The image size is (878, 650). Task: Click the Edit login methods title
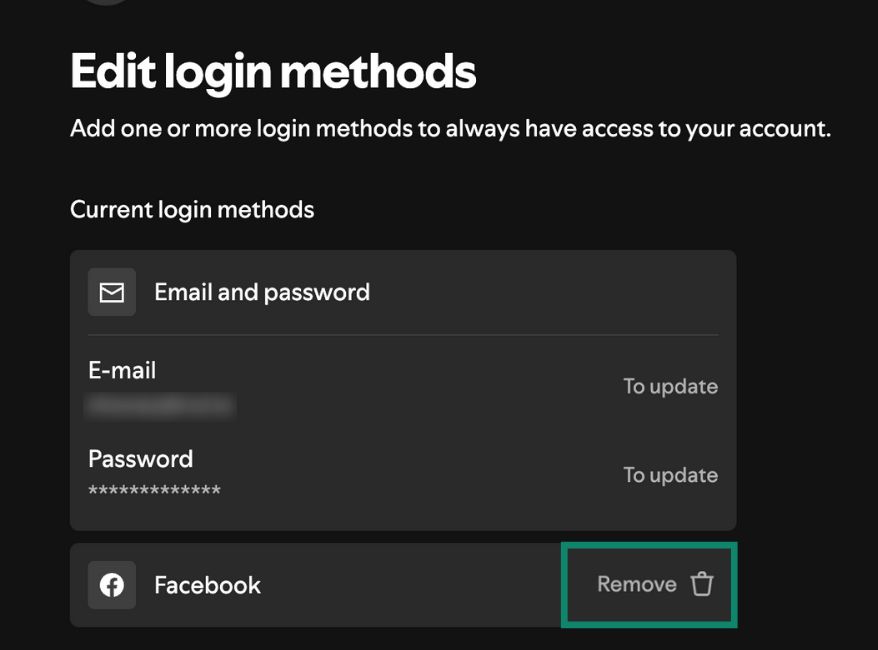tap(272, 70)
